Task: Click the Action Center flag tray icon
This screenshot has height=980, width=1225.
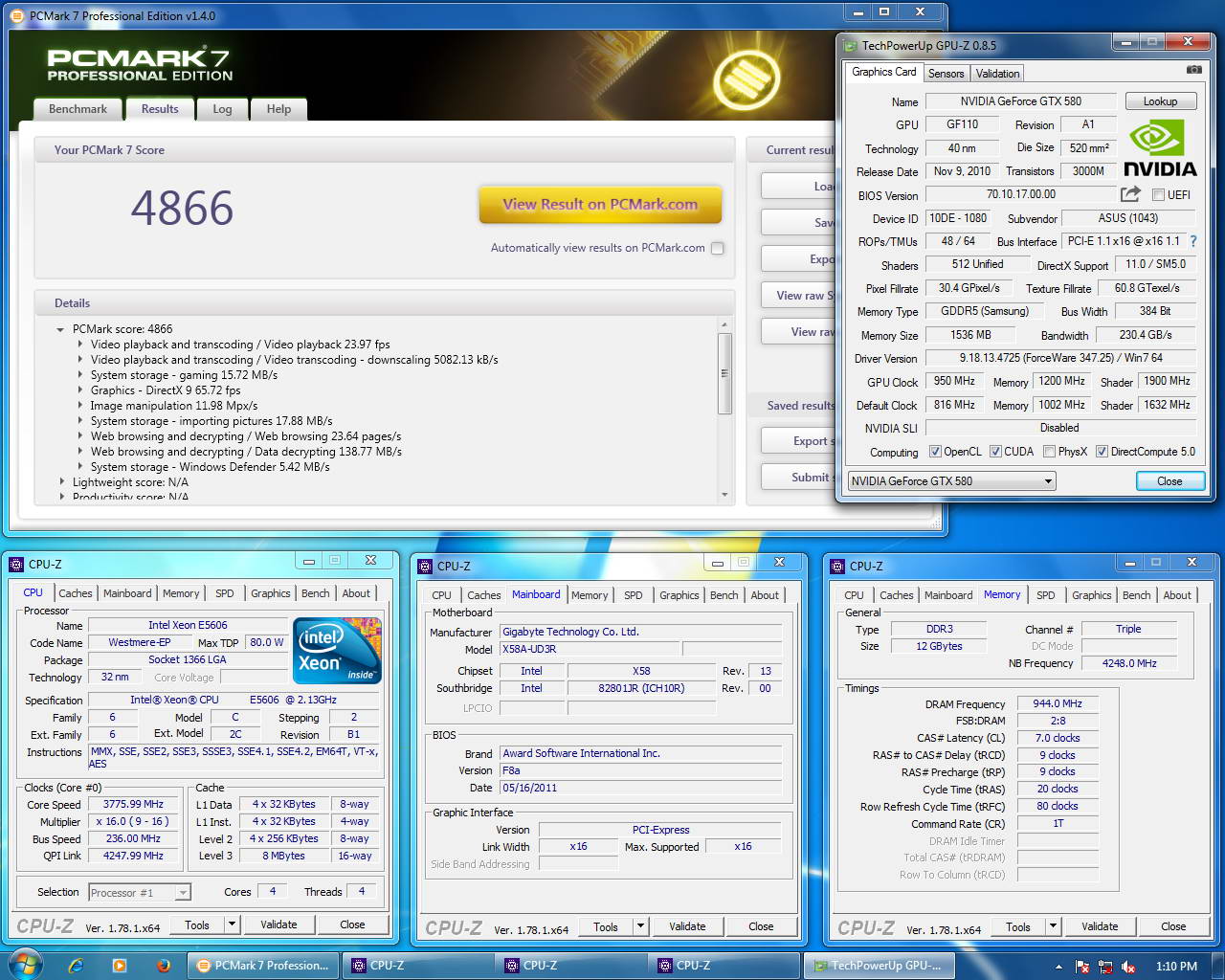Action: click(x=1082, y=967)
